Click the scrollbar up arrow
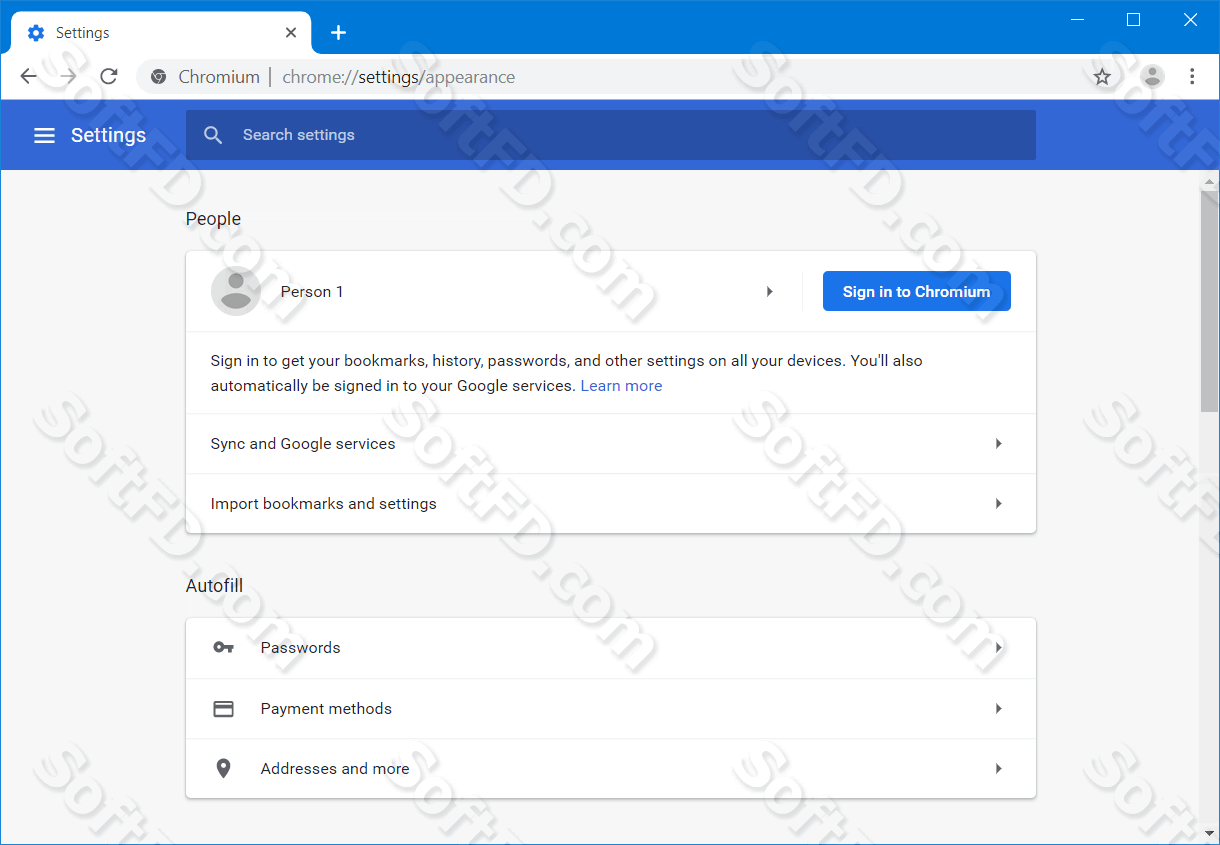The width and height of the screenshot is (1220, 845). point(1209,181)
